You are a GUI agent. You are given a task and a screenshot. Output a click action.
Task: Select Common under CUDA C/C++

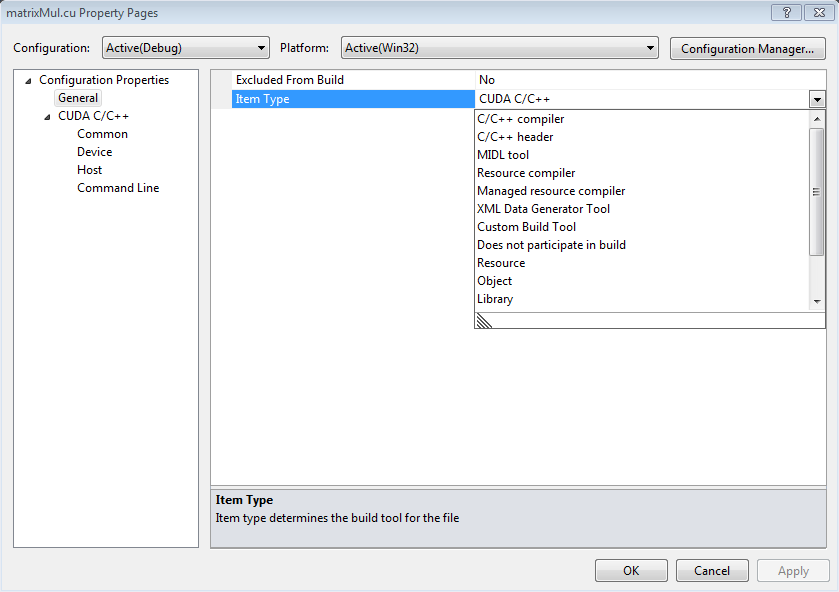101,133
